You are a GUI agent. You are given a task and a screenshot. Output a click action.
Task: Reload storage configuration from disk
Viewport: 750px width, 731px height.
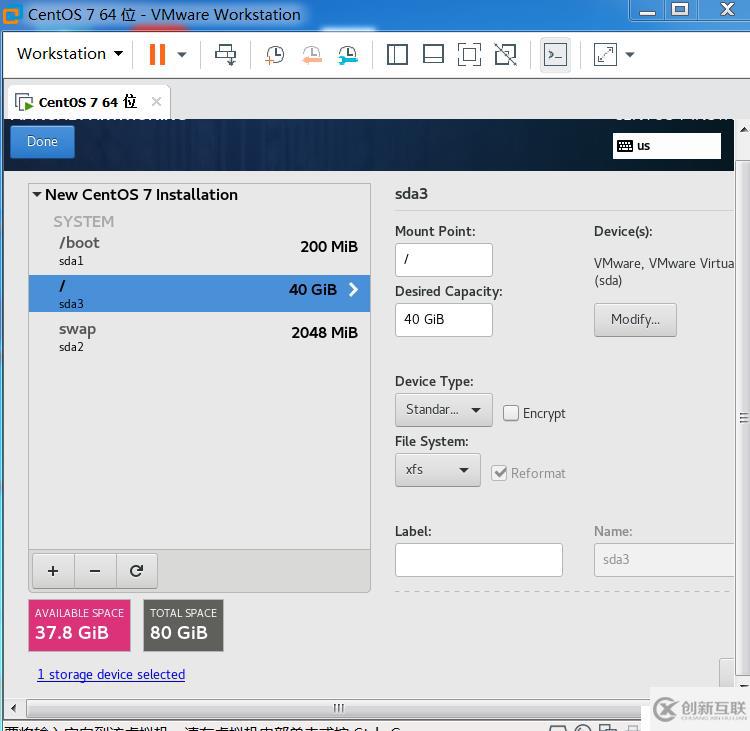pos(136,571)
